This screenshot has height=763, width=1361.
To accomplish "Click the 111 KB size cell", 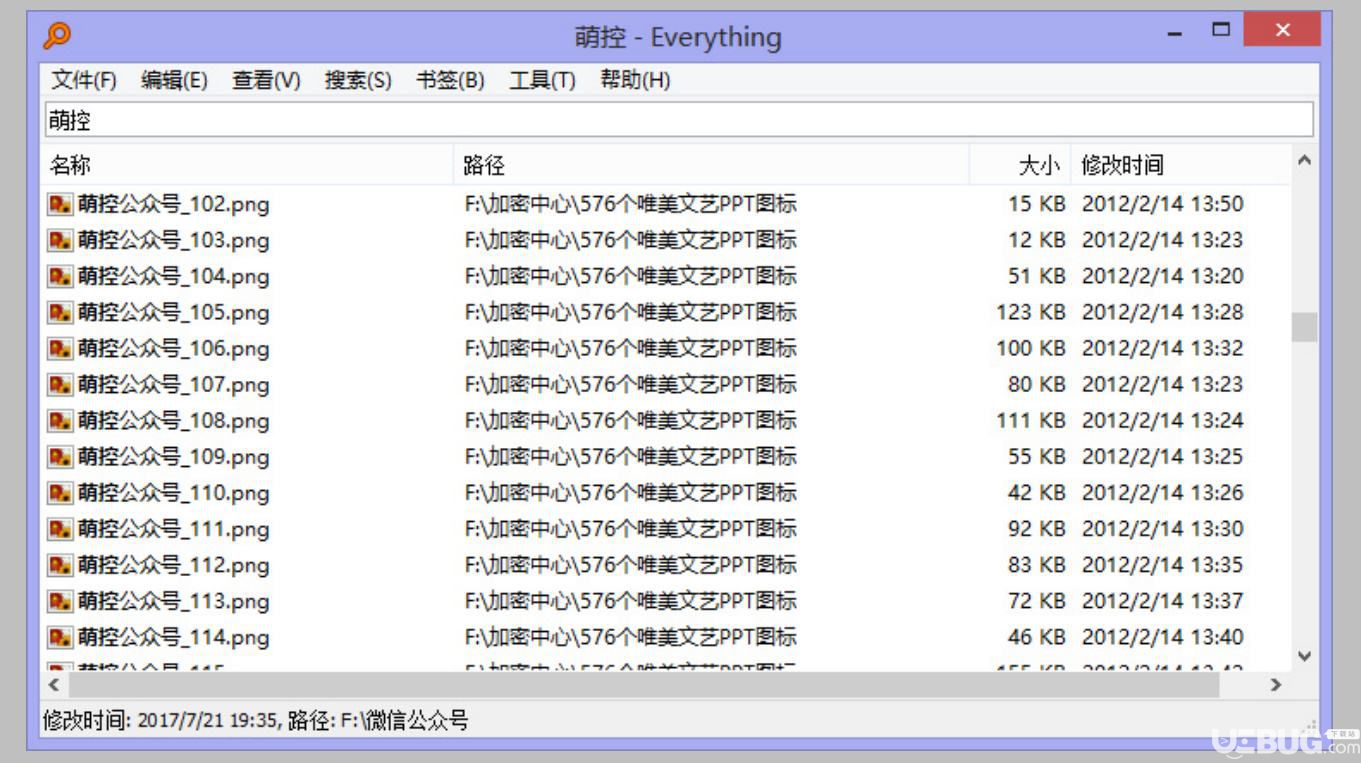I will click(x=1031, y=421).
